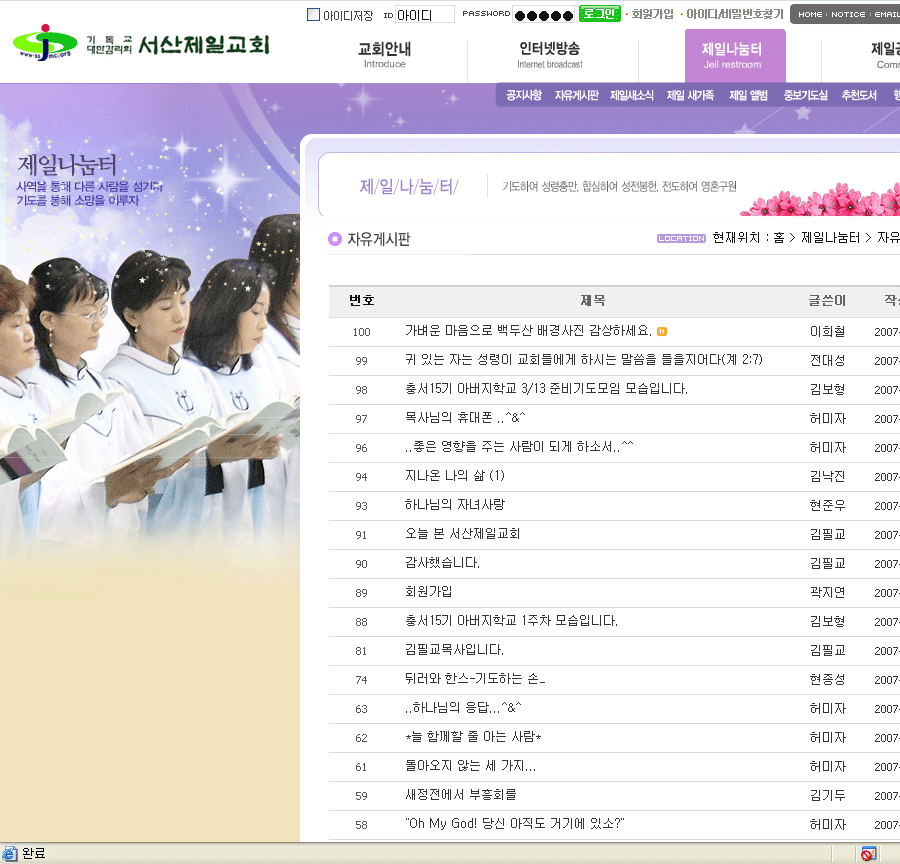Click the HOME link in top bar
The image size is (900, 864).
[x=810, y=14]
